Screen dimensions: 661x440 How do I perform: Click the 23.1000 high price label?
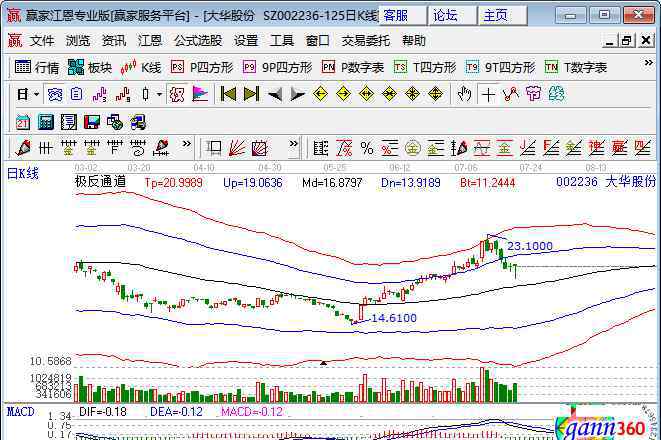point(530,246)
